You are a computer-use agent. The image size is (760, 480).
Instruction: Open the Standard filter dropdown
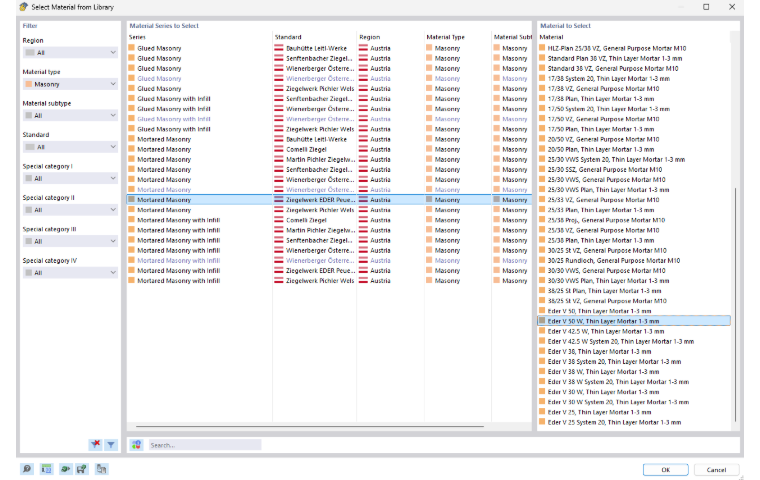(70, 147)
